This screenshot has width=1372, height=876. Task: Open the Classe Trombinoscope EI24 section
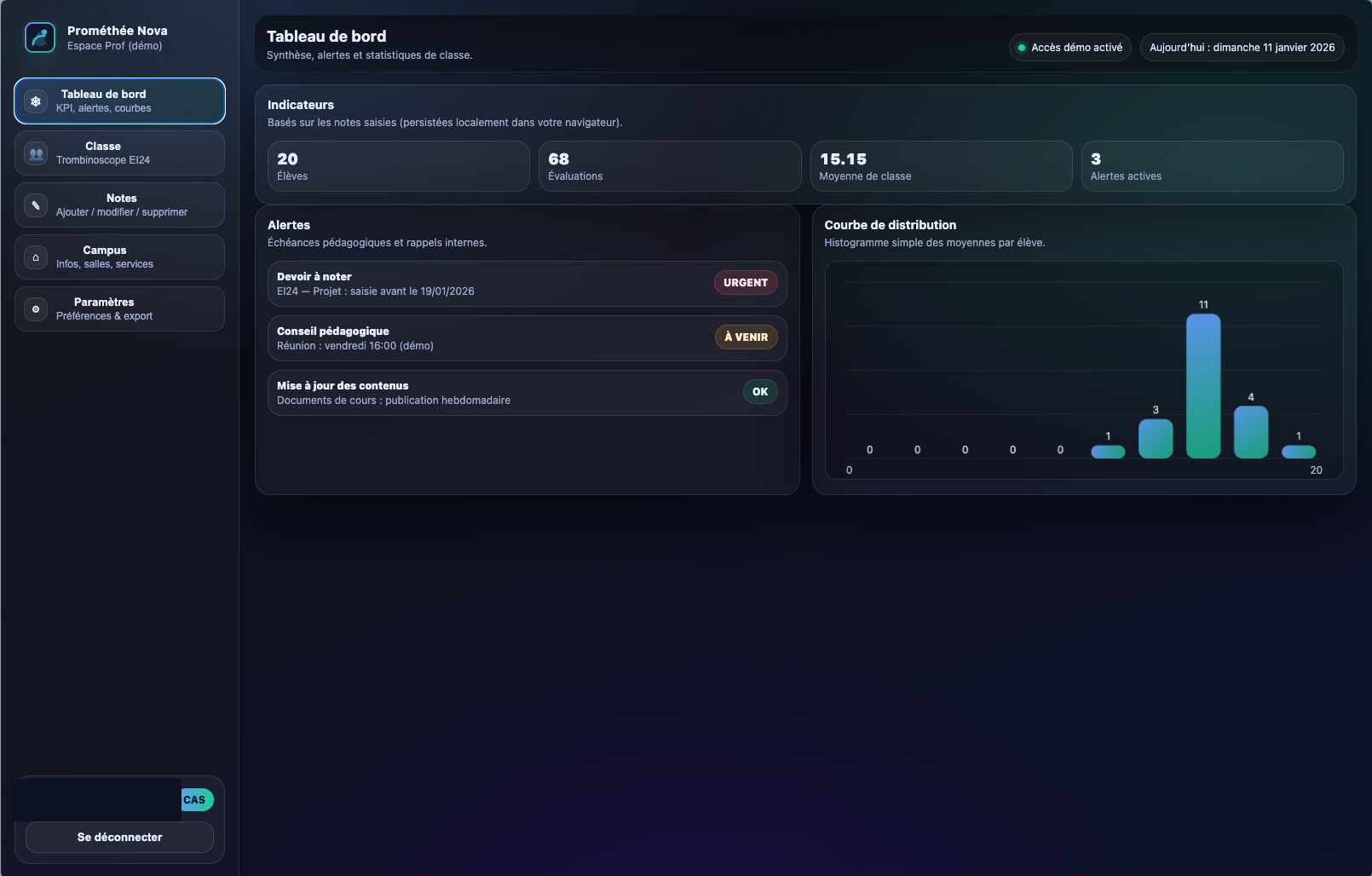[x=119, y=153]
